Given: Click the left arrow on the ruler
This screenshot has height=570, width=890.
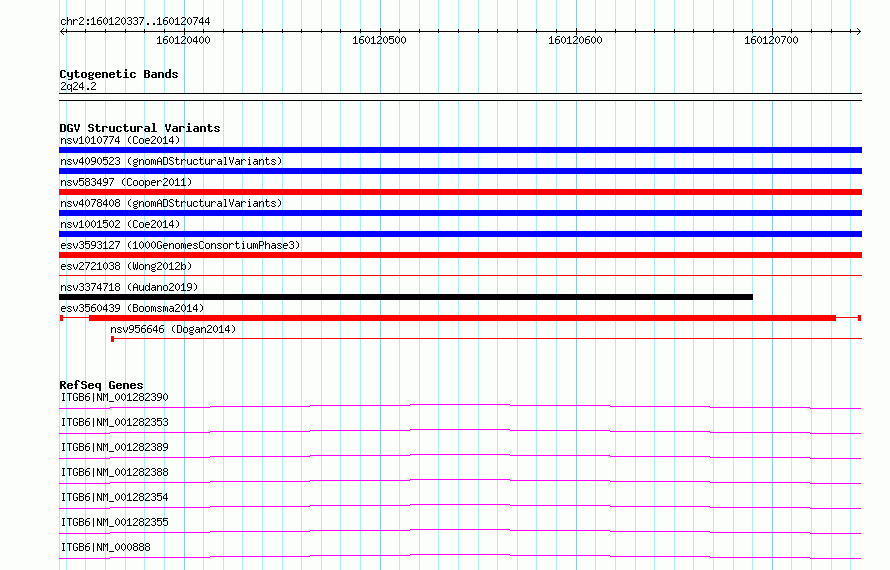Looking at the screenshot, I should point(63,32).
